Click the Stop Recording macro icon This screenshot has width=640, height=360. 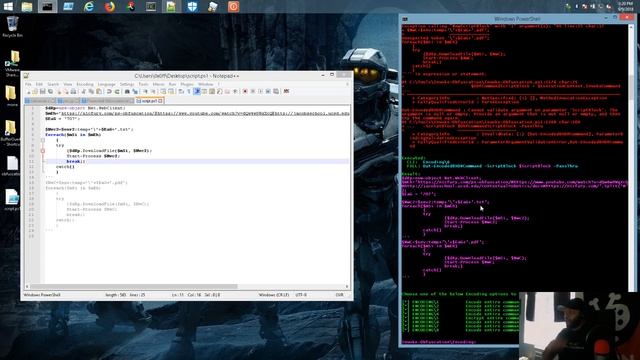click(253, 91)
